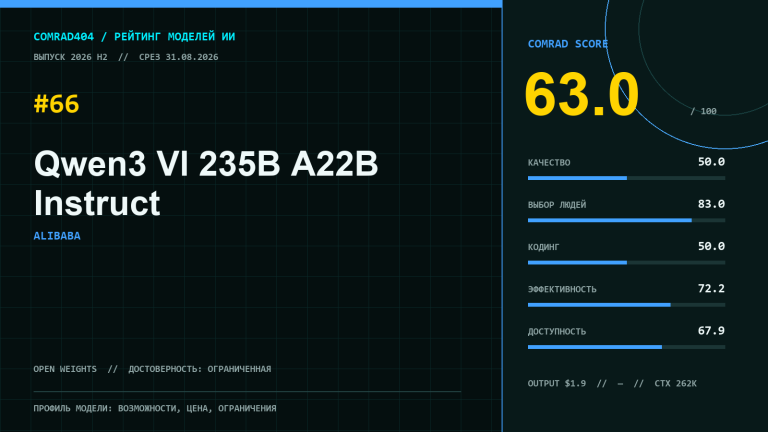The height and width of the screenshot is (432, 768).
Task: Click the ВЫБОР ЛЮДЕЙ metric label
Action: [557, 205]
